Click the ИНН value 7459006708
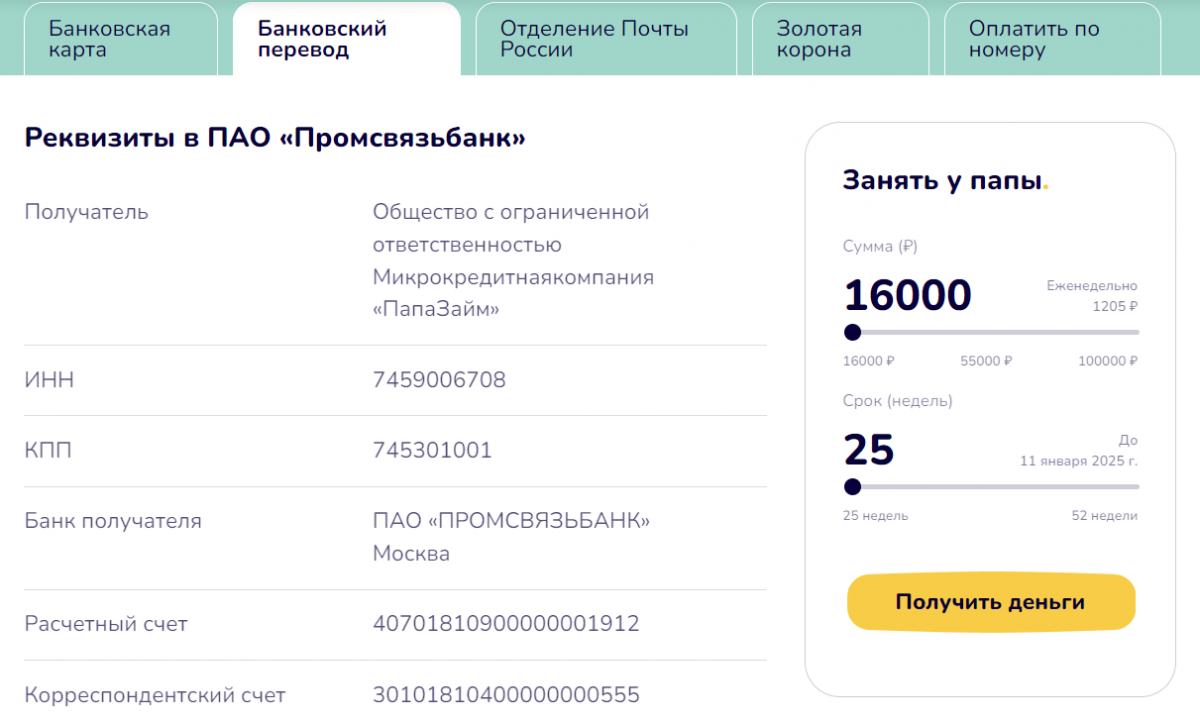The image size is (1200, 722). [x=439, y=380]
